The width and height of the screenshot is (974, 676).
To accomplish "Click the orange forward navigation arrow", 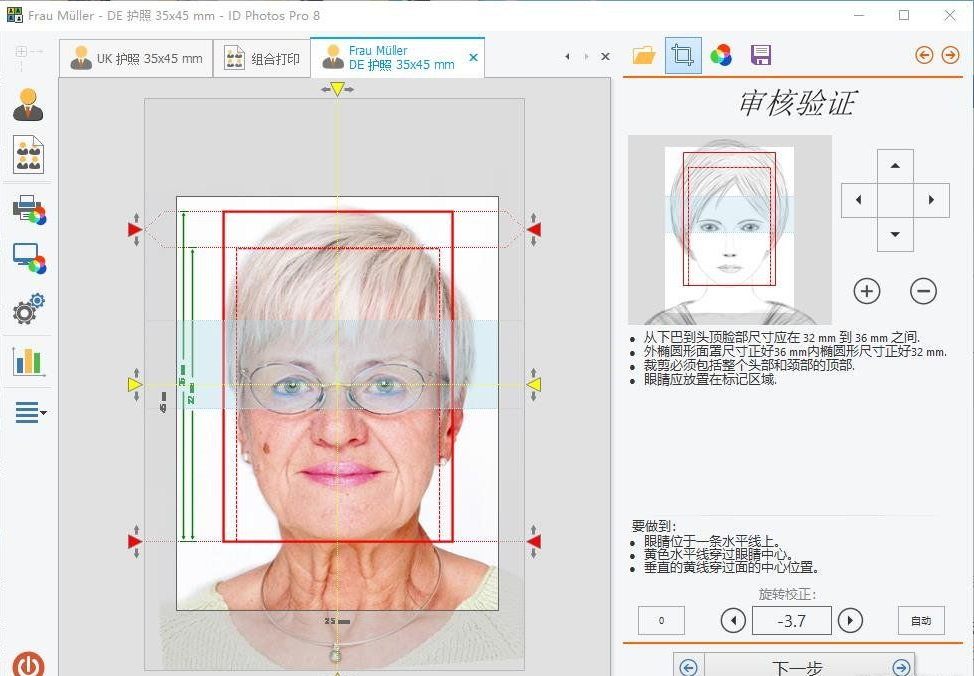I will (x=952, y=55).
